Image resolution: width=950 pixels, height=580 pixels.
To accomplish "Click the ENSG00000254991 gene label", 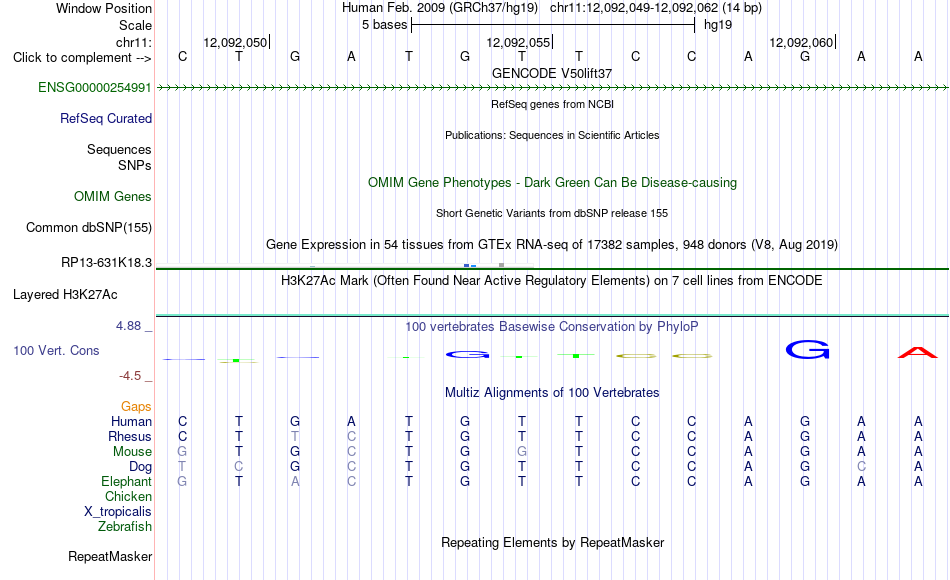I will coord(95,88).
